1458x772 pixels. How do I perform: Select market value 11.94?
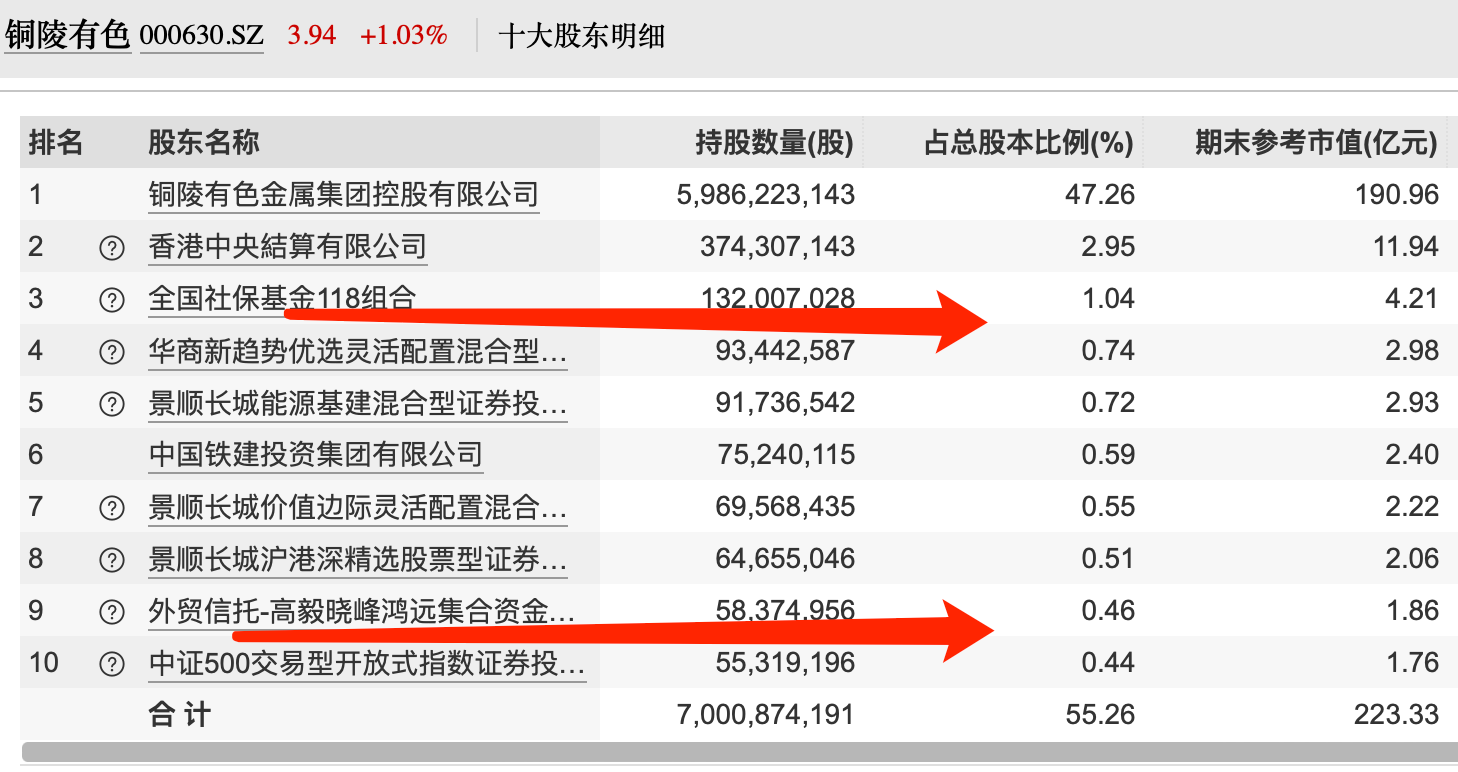click(1406, 246)
